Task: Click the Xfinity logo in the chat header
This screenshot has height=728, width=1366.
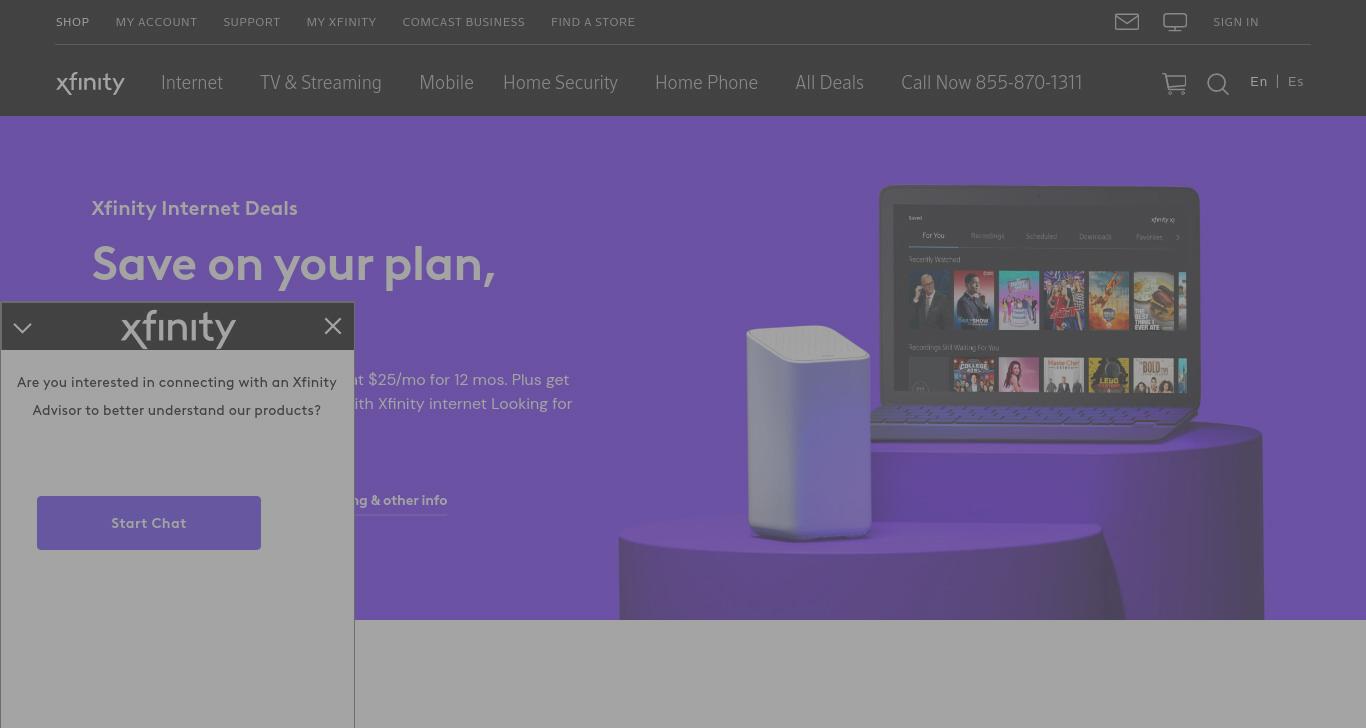Action: pyautogui.click(x=178, y=328)
